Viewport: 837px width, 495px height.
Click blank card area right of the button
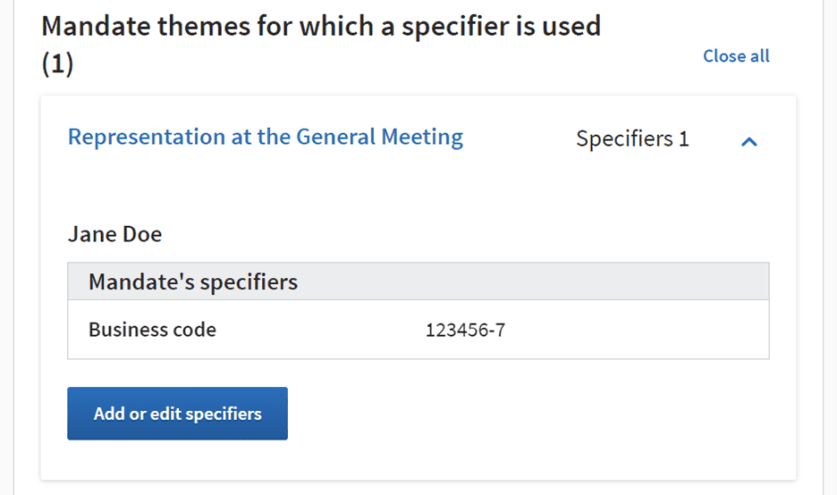click(x=540, y=414)
